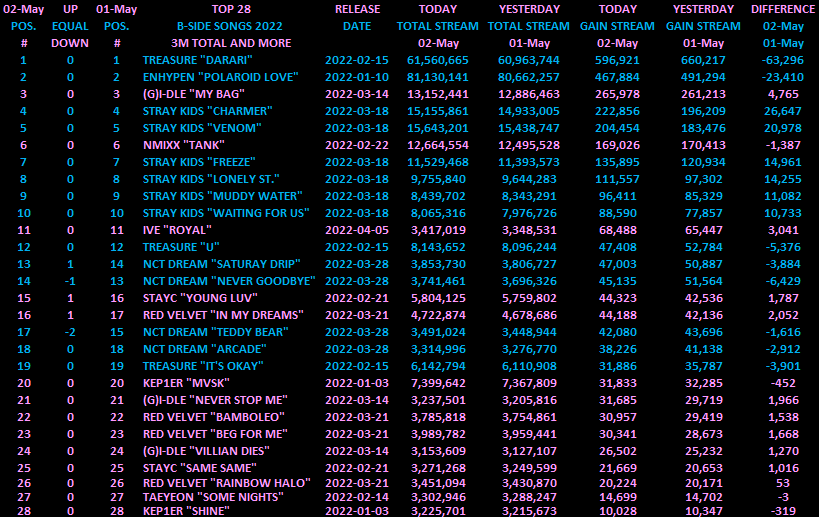Click the KEP1ER "SHINE" song title
Viewport: 819px width, 517px height.
[186, 511]
